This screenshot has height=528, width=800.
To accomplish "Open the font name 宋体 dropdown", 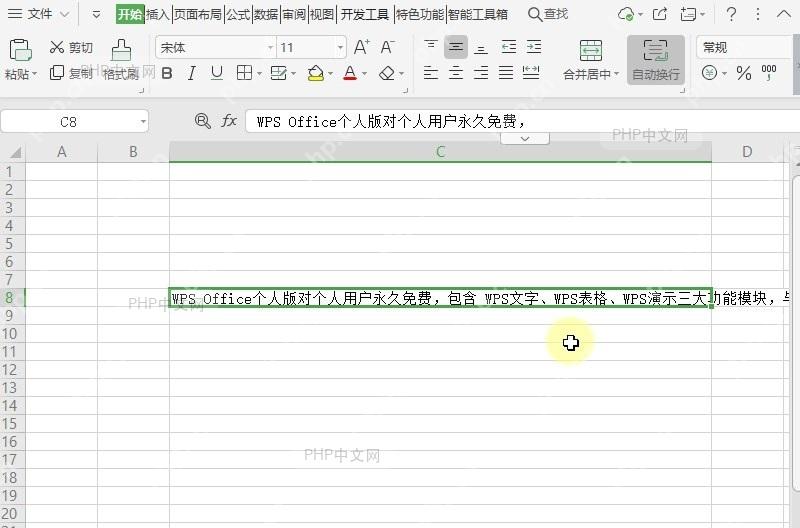I will click(270, 48).
